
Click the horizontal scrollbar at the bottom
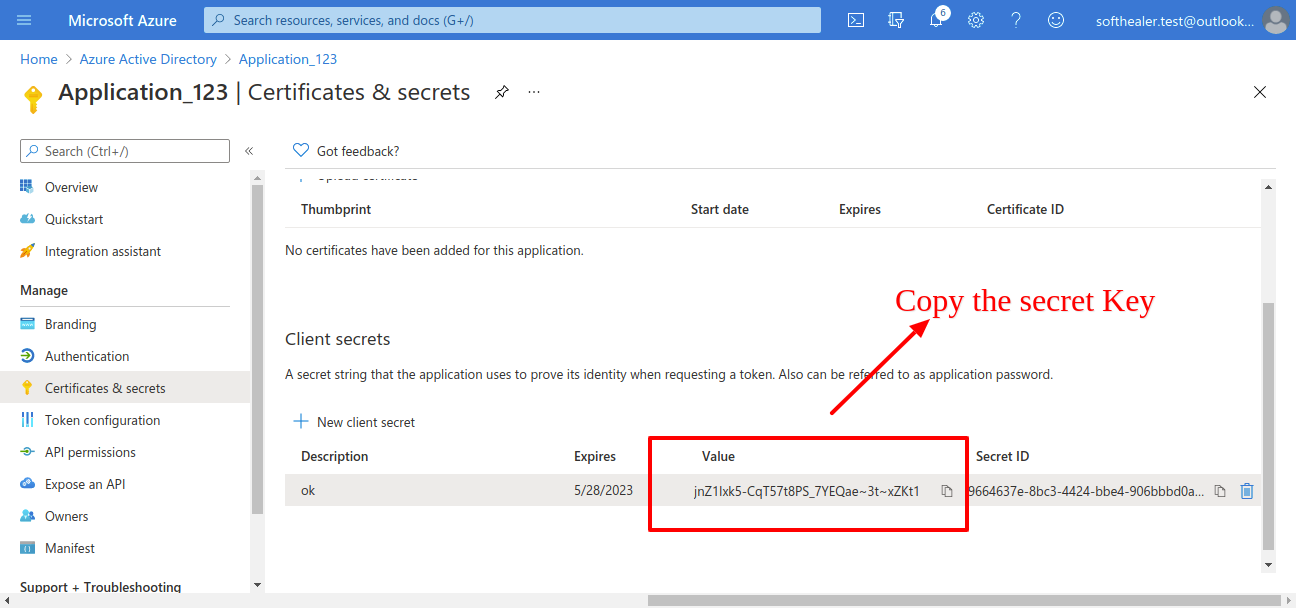pyautogui.click(x=963, y=600)
